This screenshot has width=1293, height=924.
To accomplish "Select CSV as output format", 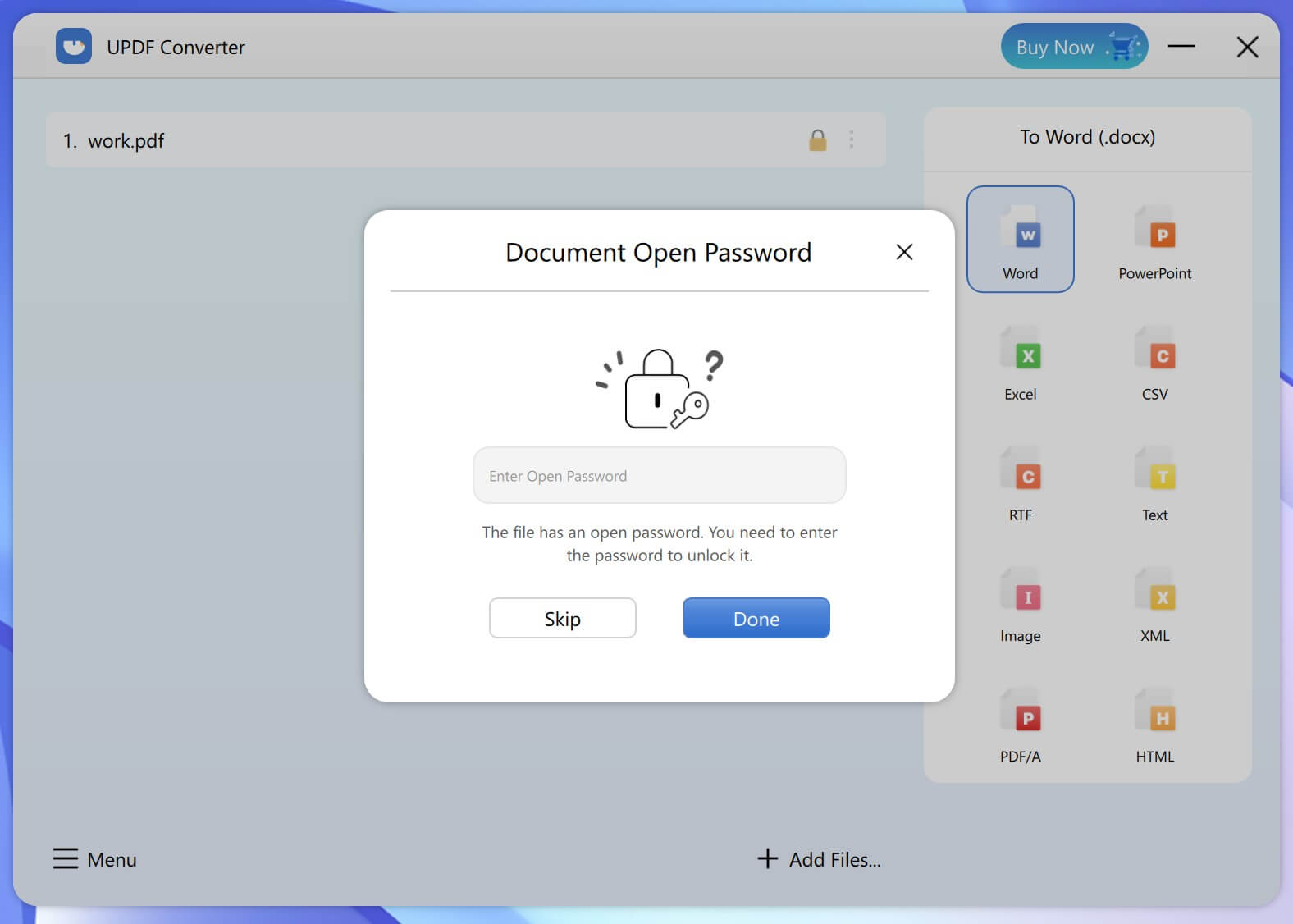I will click(x=1154, y=359).
